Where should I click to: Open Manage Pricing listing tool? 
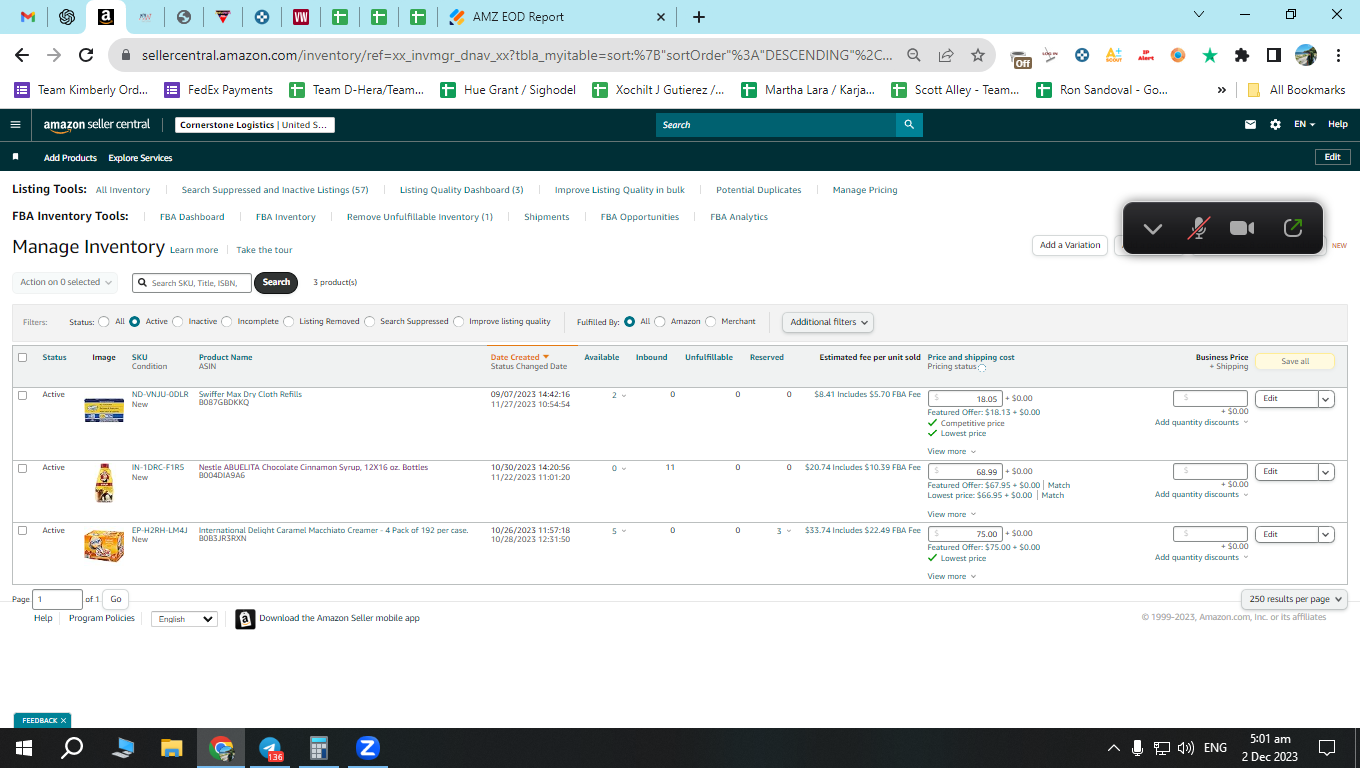pyautogui.click(x=865, y=190)
